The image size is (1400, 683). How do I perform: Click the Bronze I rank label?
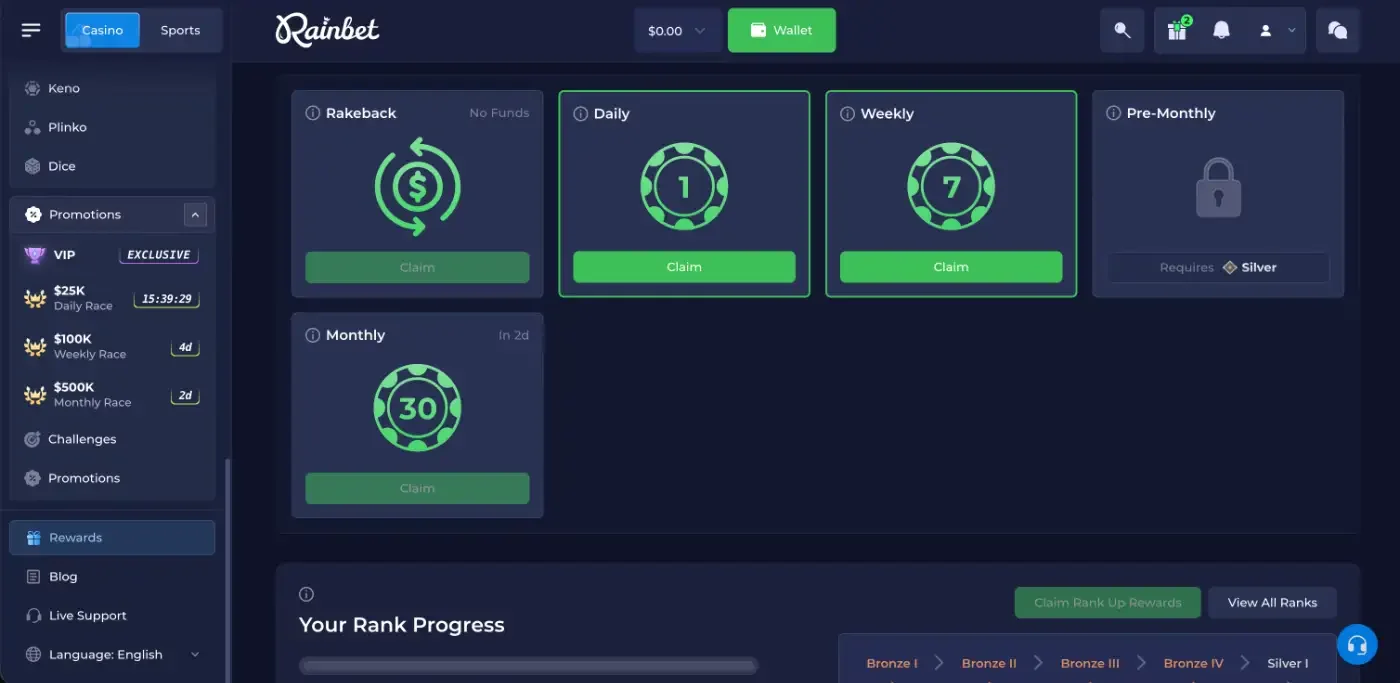pyautogui.click(x=892, y=663)
